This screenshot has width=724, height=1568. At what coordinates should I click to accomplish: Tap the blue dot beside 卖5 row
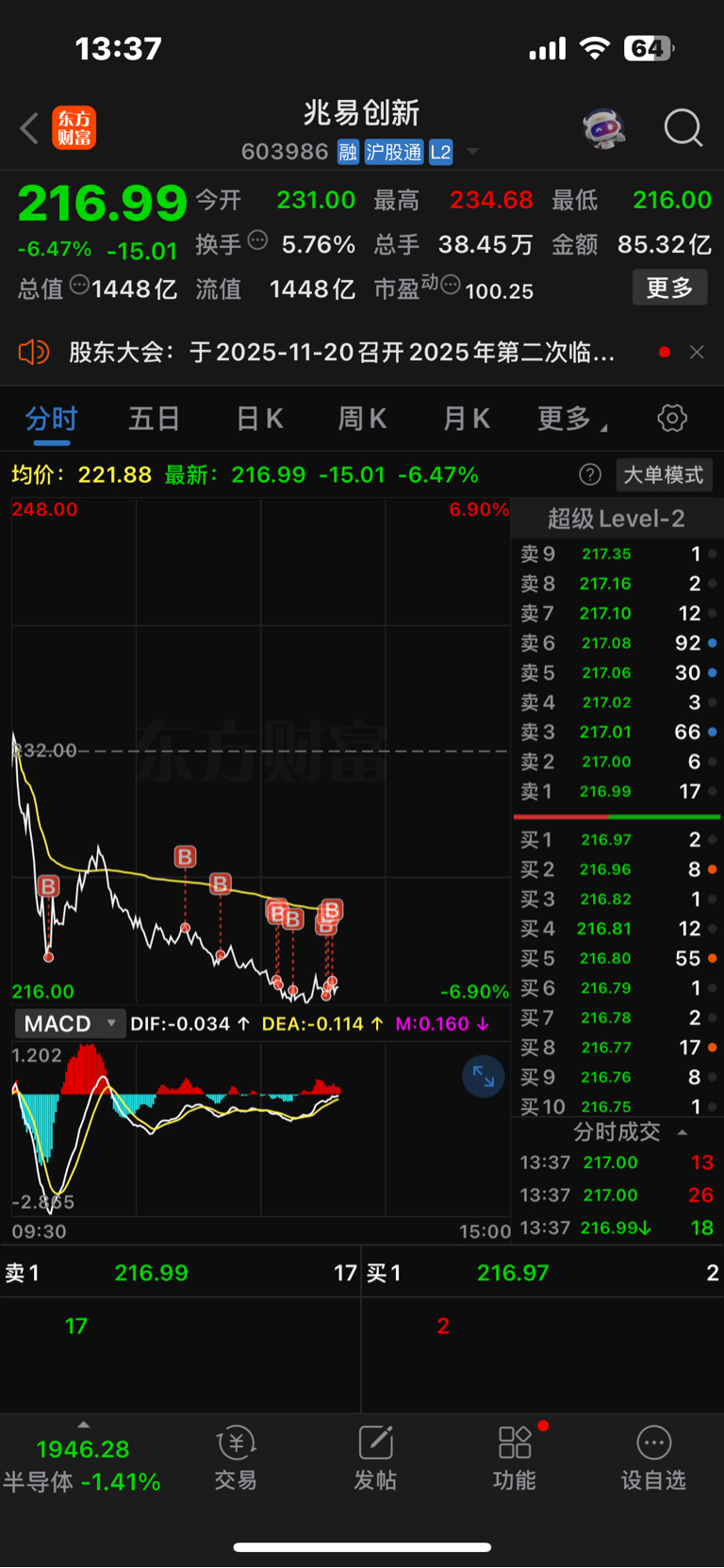(712, 672)
